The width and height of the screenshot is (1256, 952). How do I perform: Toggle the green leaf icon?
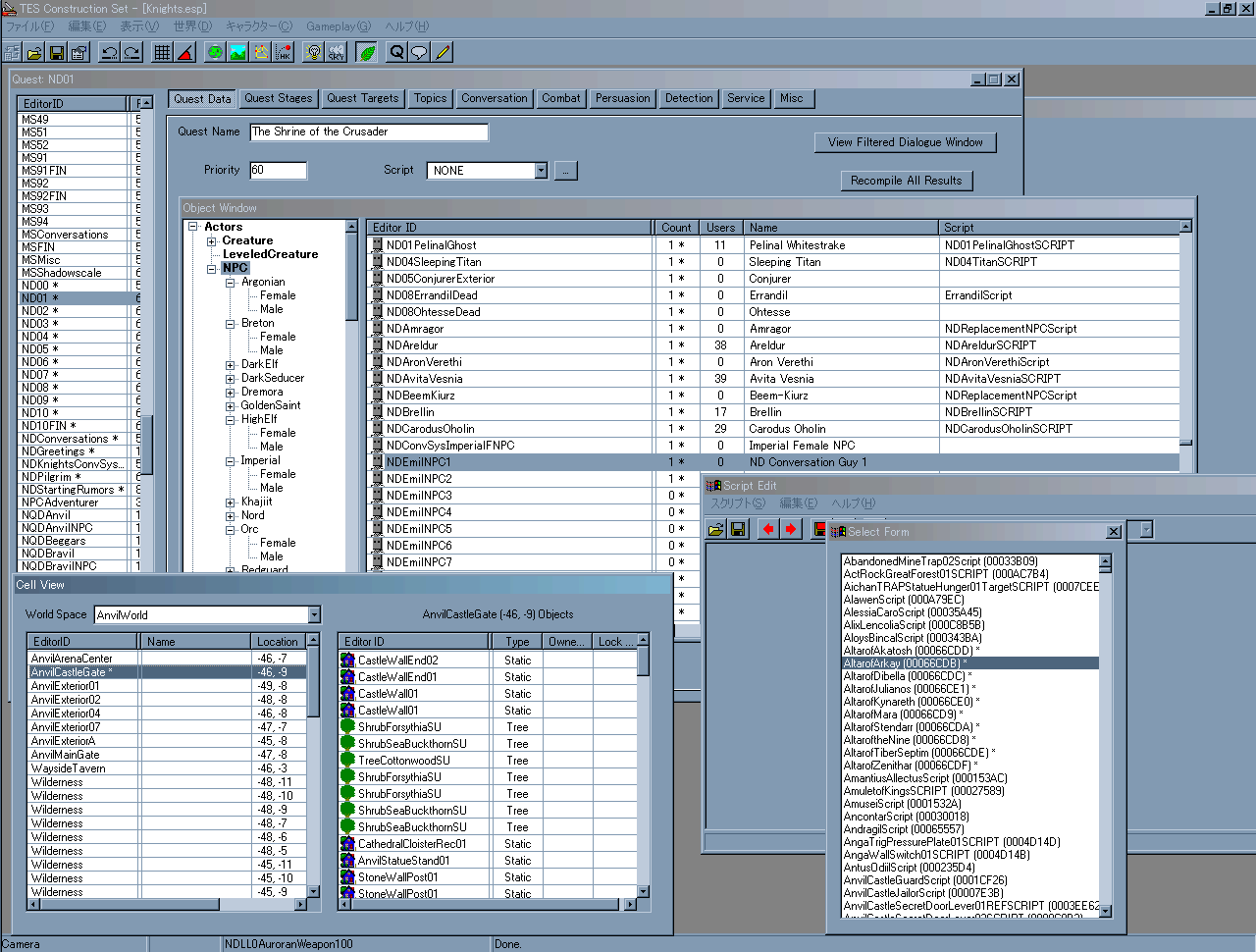(x=367, y=52)
